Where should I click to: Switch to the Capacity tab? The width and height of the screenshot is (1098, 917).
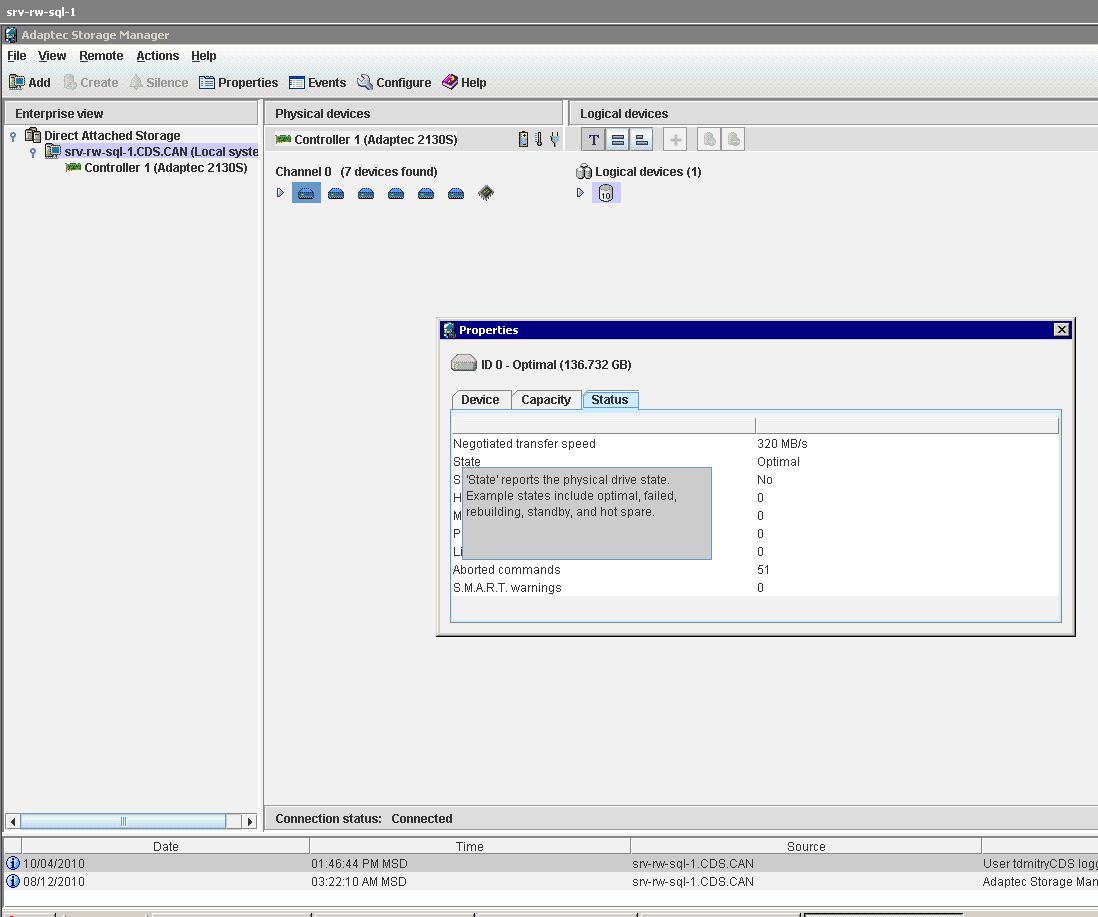tap(545, 400)
